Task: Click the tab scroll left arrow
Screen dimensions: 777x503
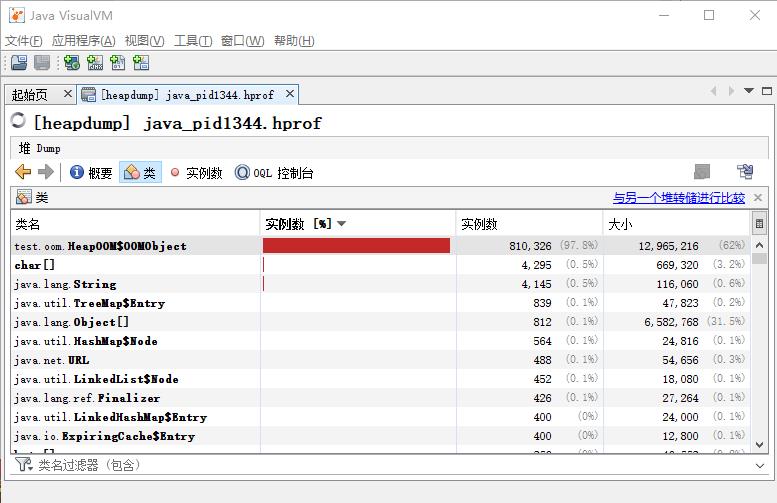Action: pos(714,91)
